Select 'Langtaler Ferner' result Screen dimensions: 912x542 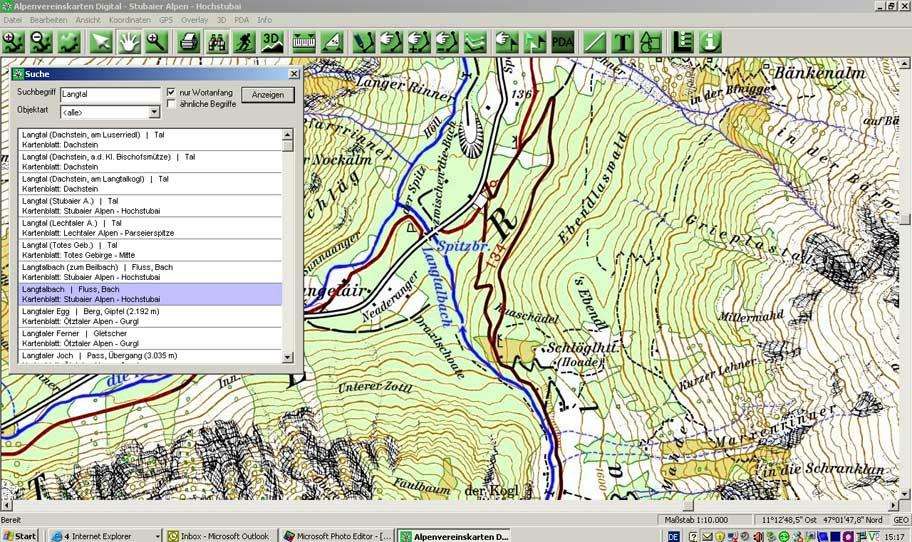[x=150, y=338]
